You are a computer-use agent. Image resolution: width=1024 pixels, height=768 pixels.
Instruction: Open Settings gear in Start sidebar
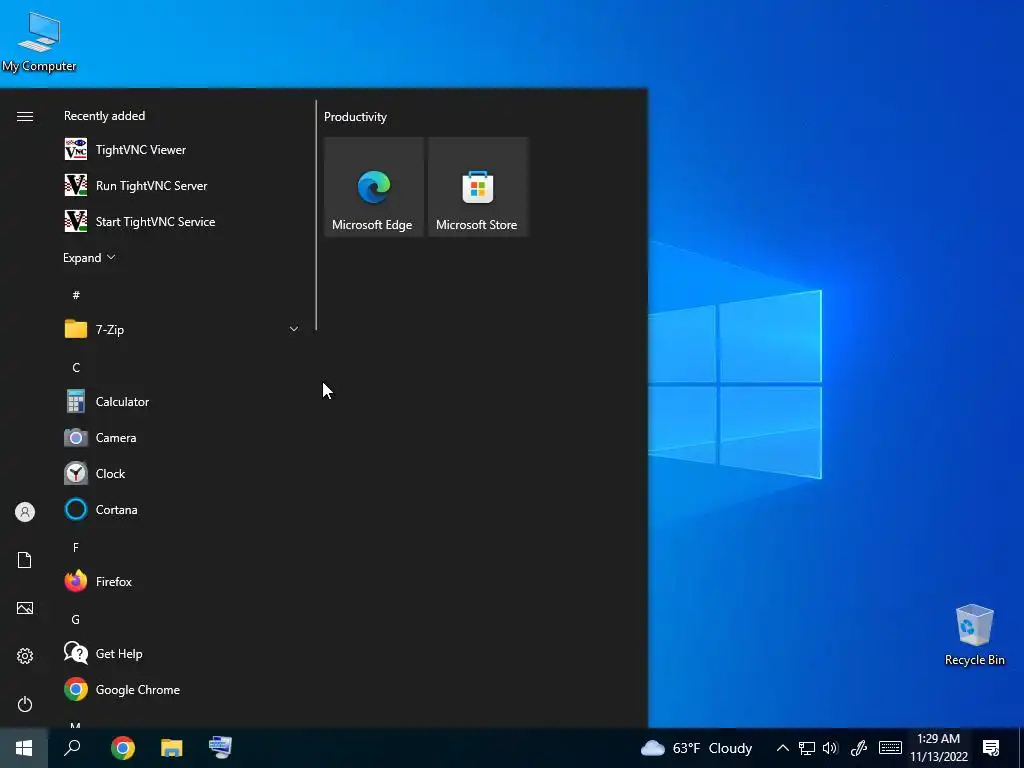coord(25,656)
